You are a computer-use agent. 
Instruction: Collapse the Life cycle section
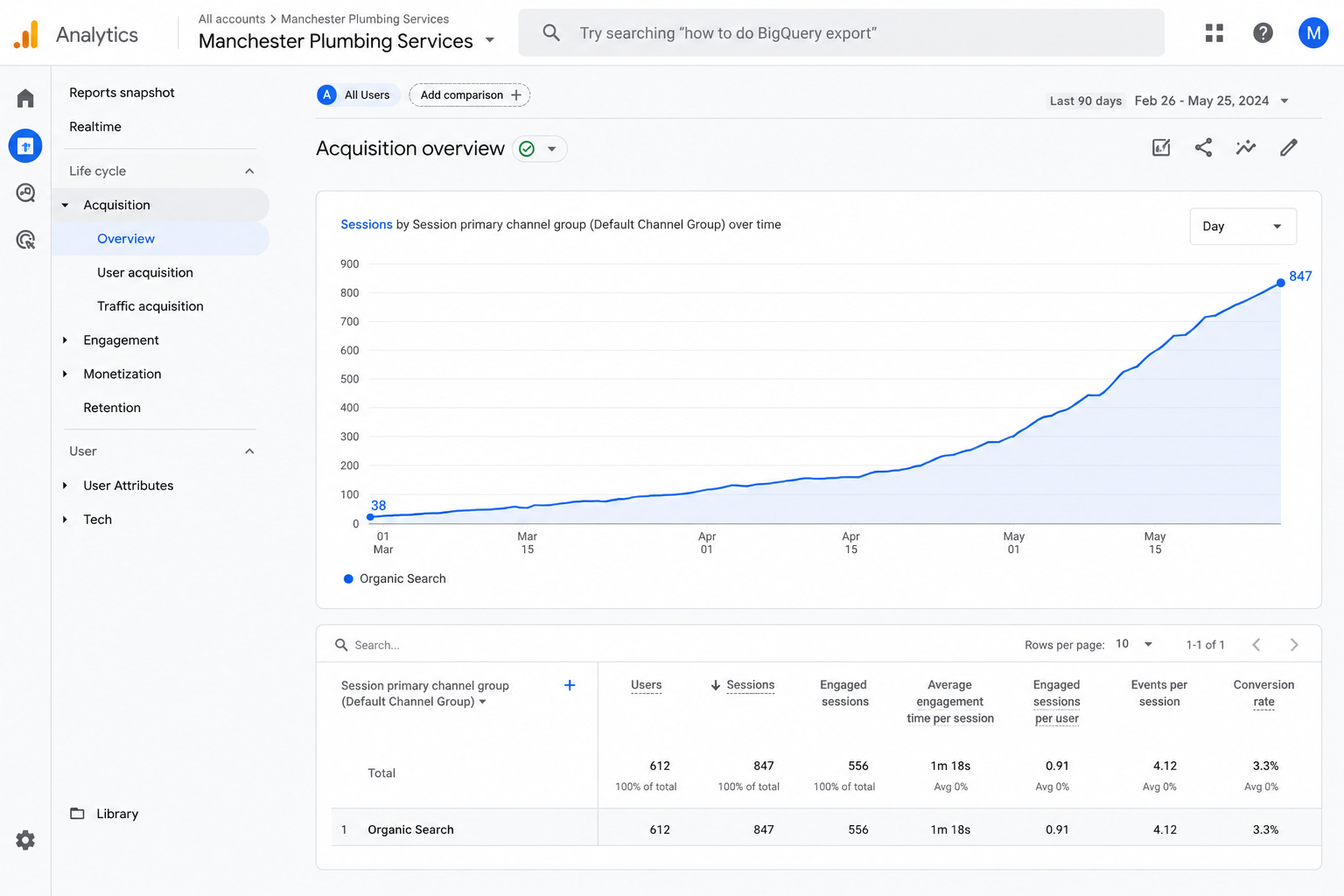pyautogui.click(x=249, y=171)
